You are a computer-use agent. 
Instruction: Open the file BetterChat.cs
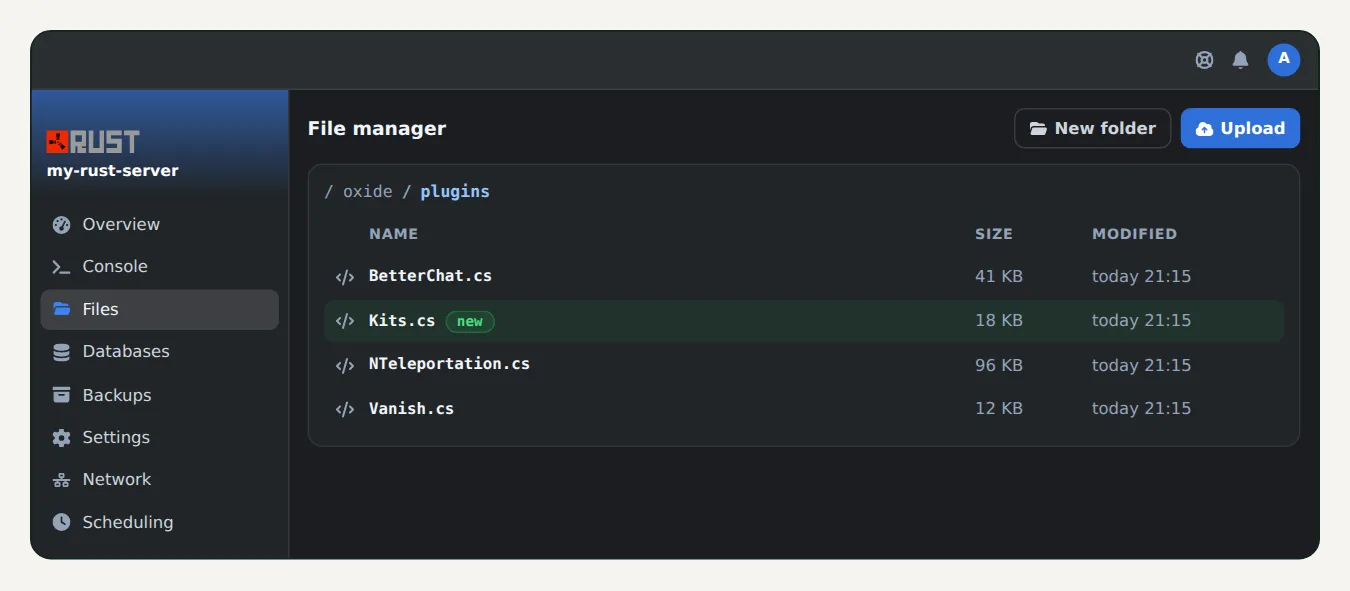(x=430, y=276)
